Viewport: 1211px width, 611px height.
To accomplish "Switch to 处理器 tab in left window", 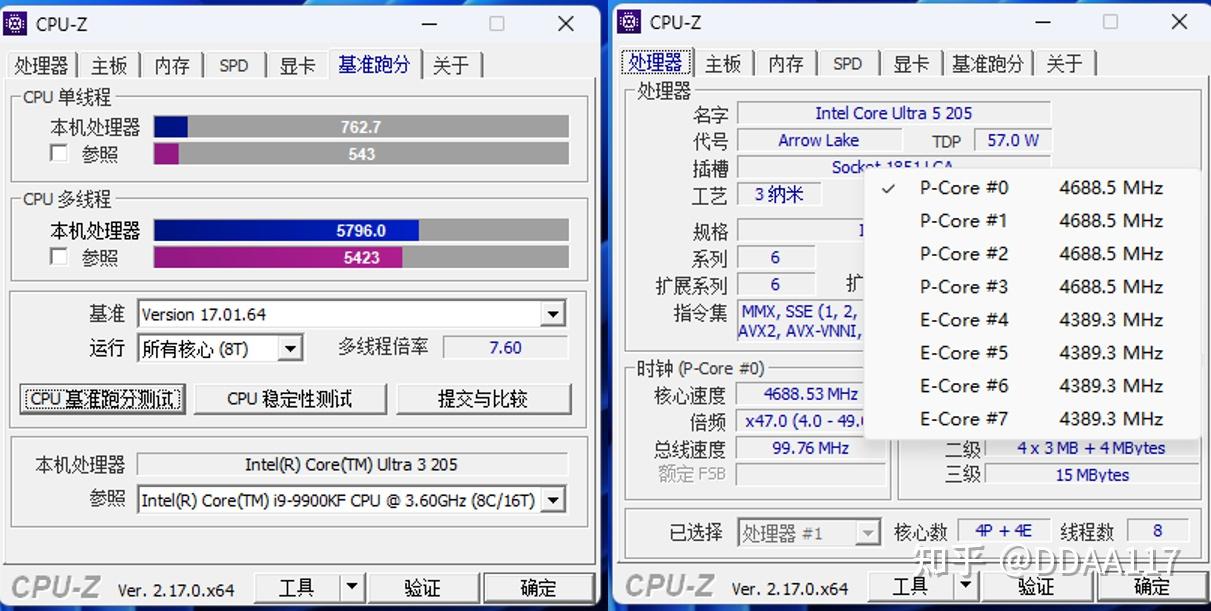I will [x=41, y=65].
